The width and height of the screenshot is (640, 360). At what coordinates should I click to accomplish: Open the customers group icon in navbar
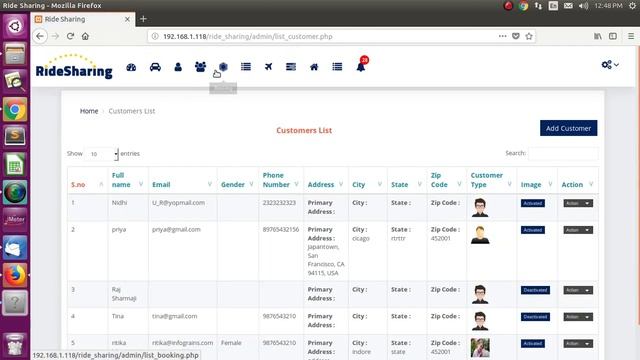[x=200, y=67]
